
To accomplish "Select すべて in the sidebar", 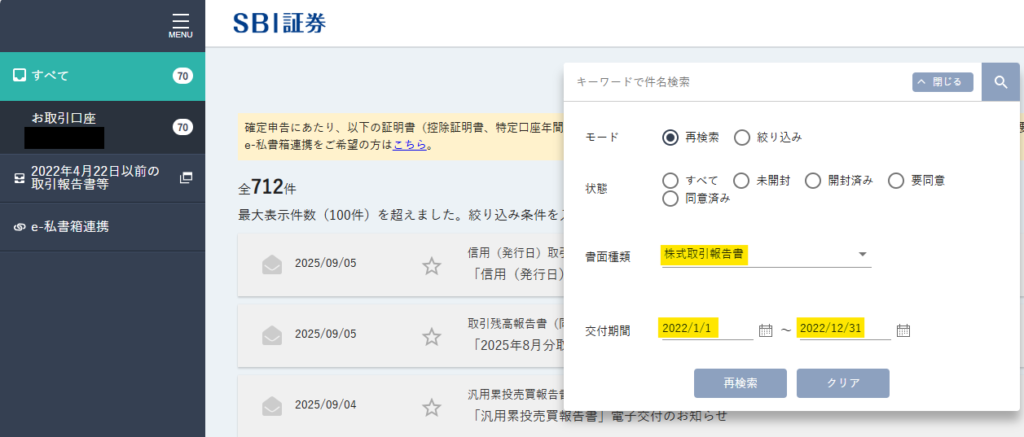I will 103,76.
